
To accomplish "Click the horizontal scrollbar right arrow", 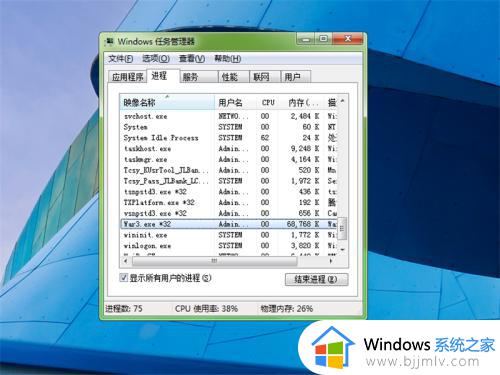I will click(331, 261).
